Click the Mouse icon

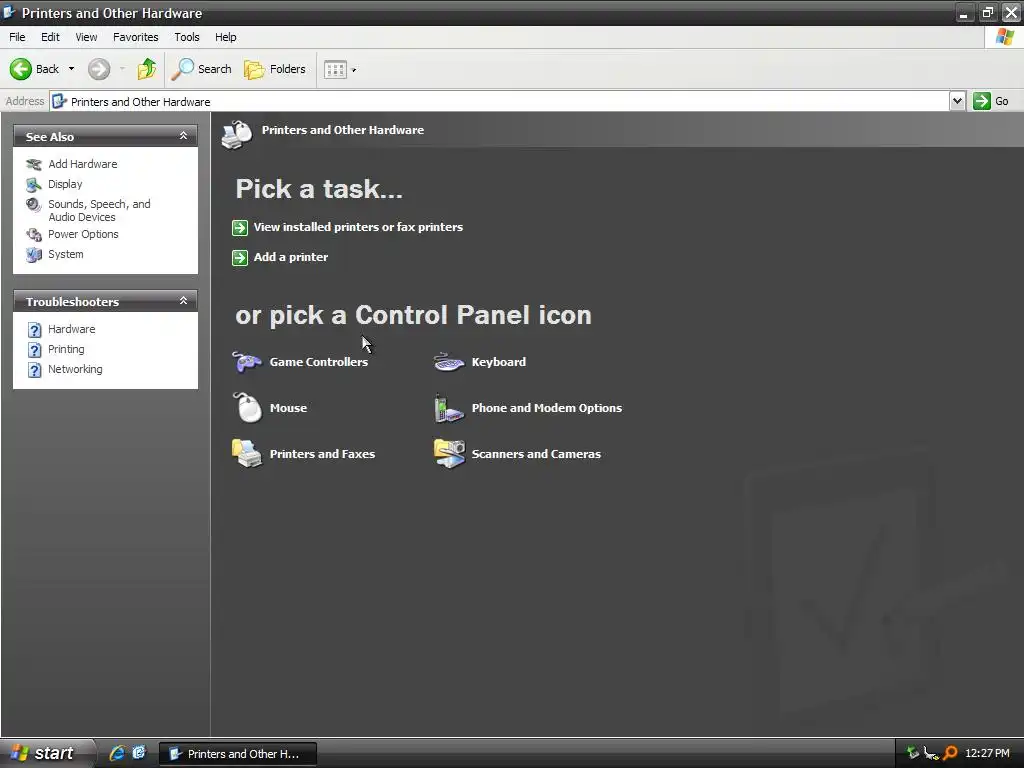click(248, 408)
